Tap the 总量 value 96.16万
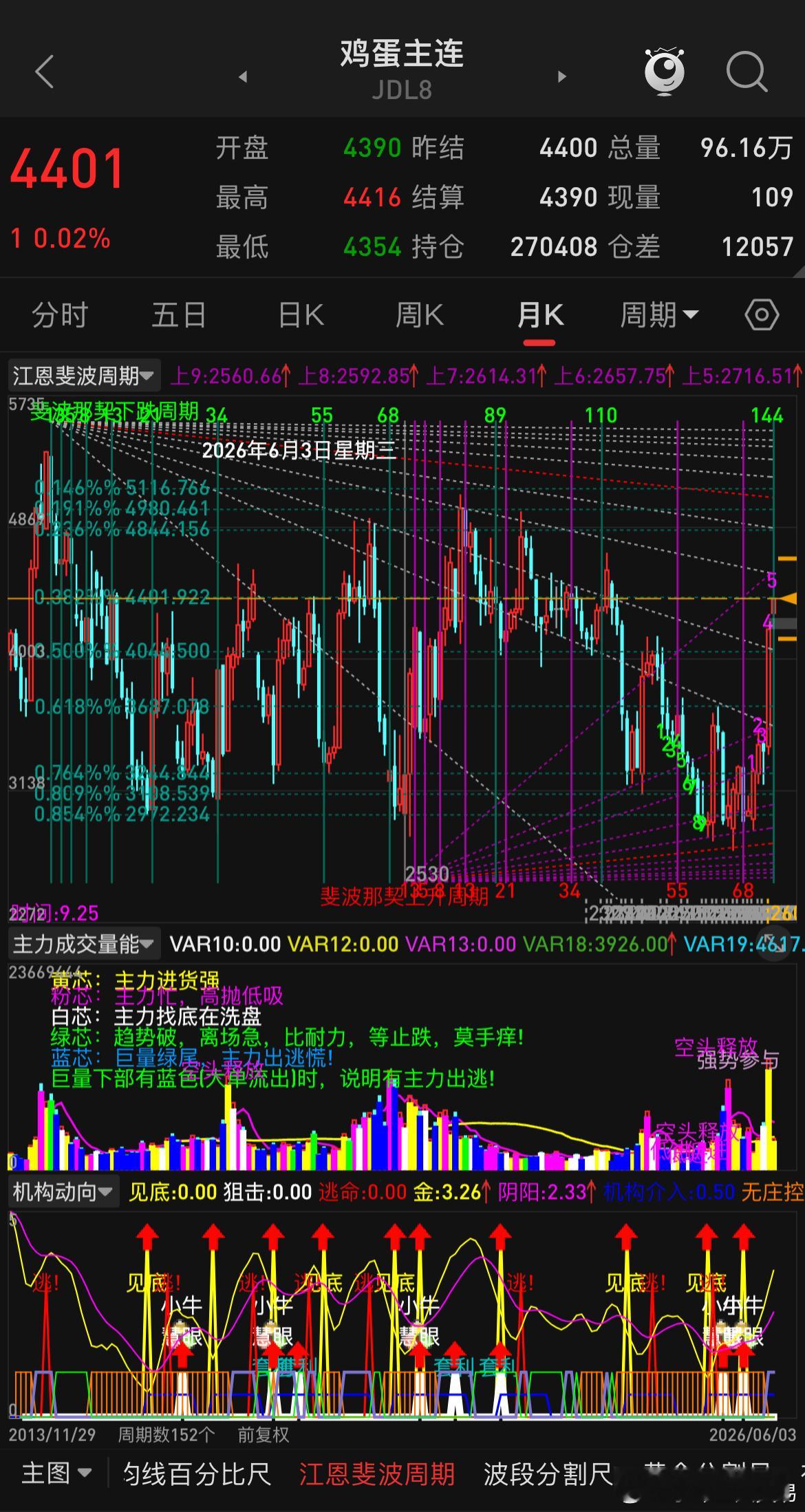The height and width of the screenshot is (1512, 805). [747, 148]
